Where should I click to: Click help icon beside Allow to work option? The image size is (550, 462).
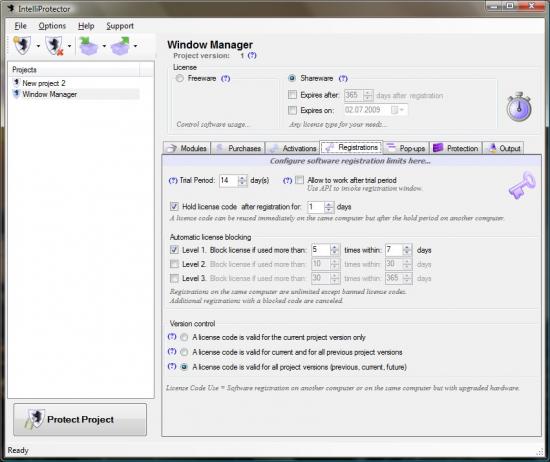click(x=287, y=180)
